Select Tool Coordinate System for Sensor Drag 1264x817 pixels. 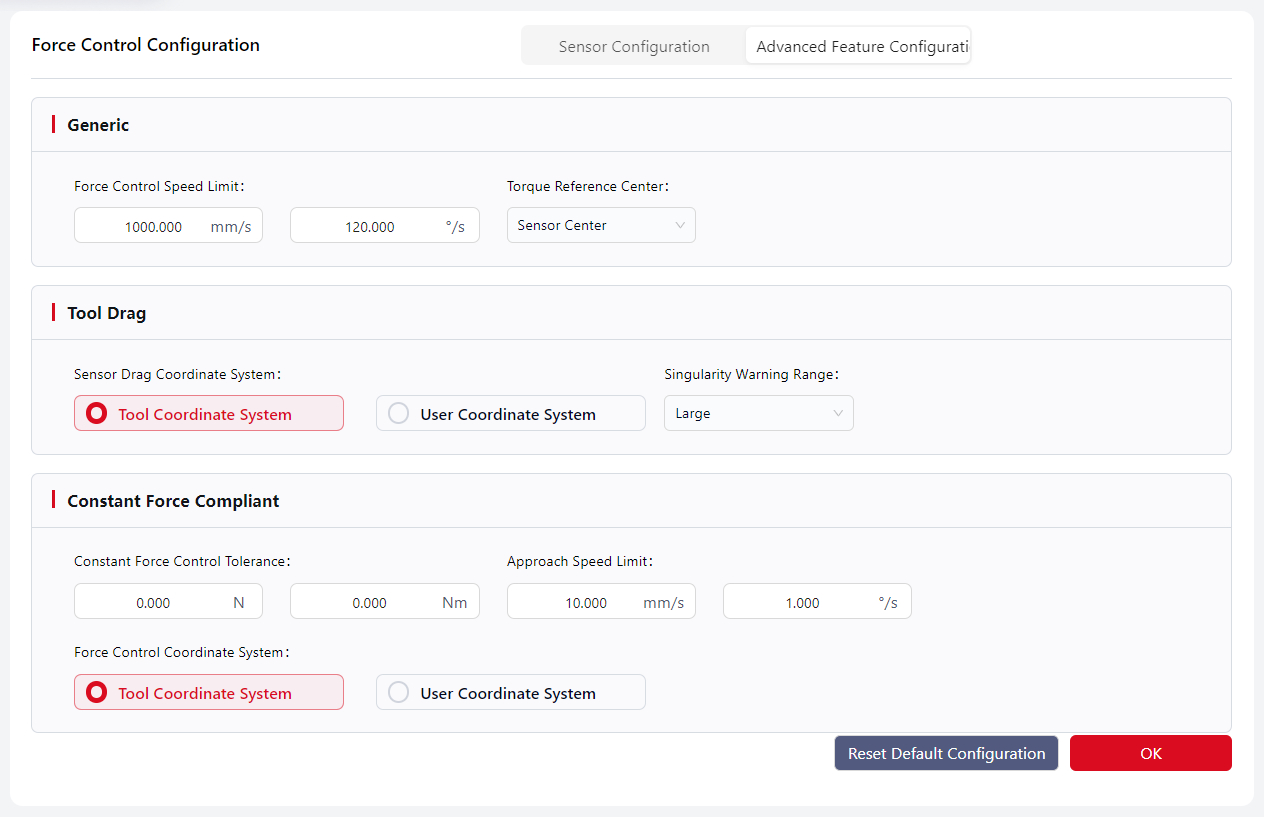tap(208, 414)
